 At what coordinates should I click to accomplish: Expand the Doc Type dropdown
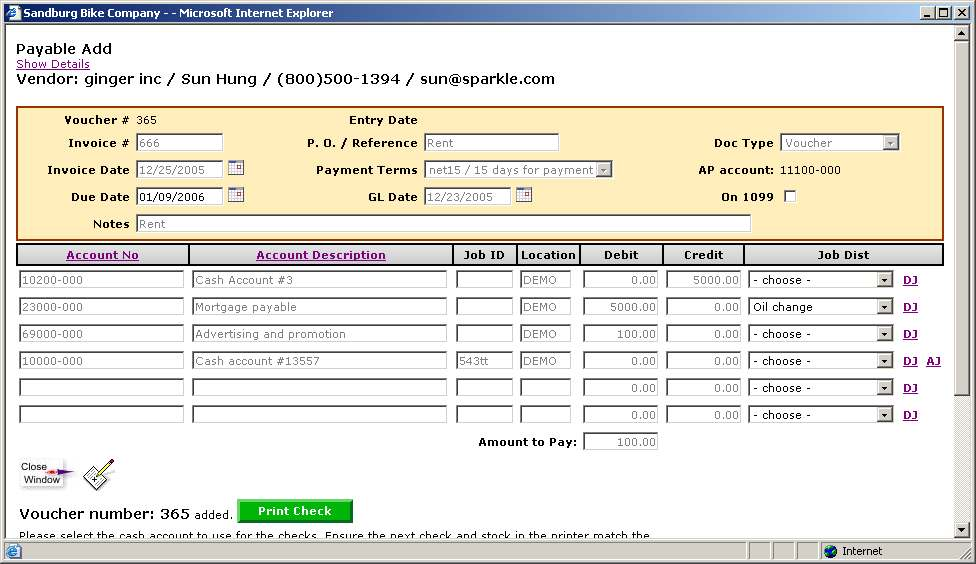point(890,143)
